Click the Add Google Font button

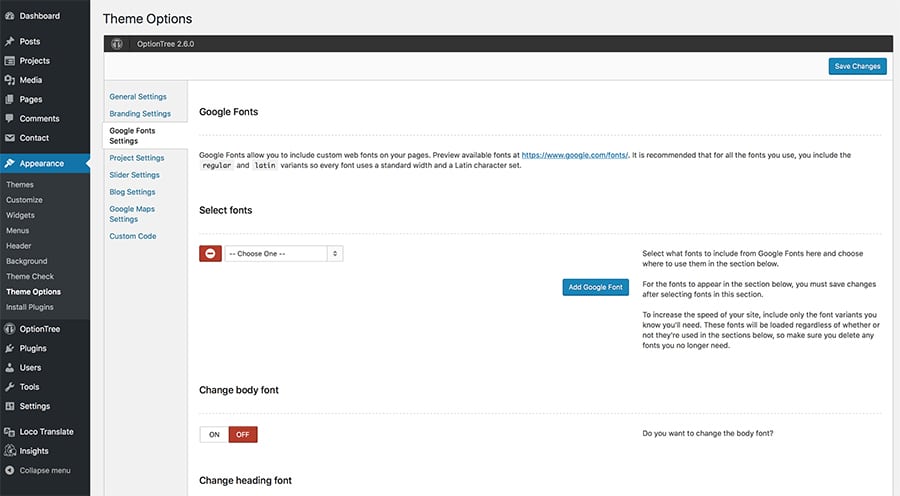(595, 287)
